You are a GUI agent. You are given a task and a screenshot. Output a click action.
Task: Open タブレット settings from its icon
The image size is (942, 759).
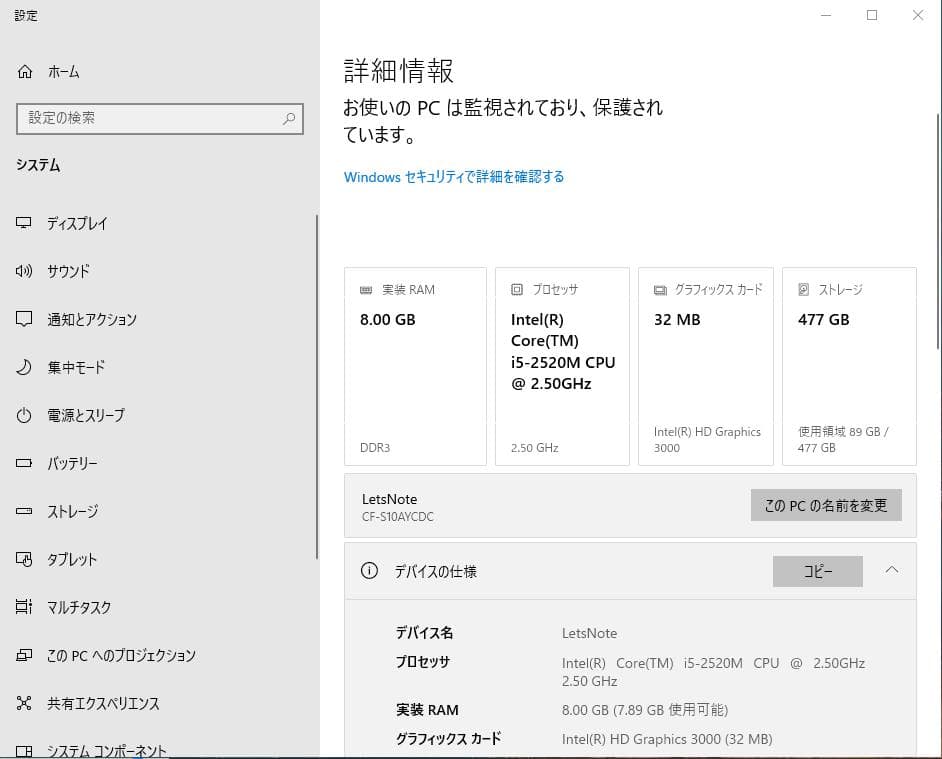coord(23,559)
